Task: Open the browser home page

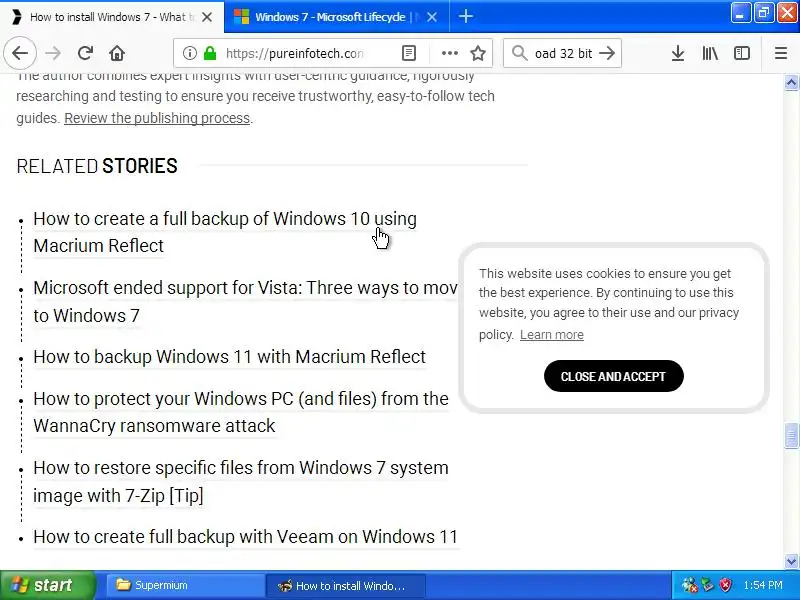Action: pyautogui.click(x=117, y=53)
